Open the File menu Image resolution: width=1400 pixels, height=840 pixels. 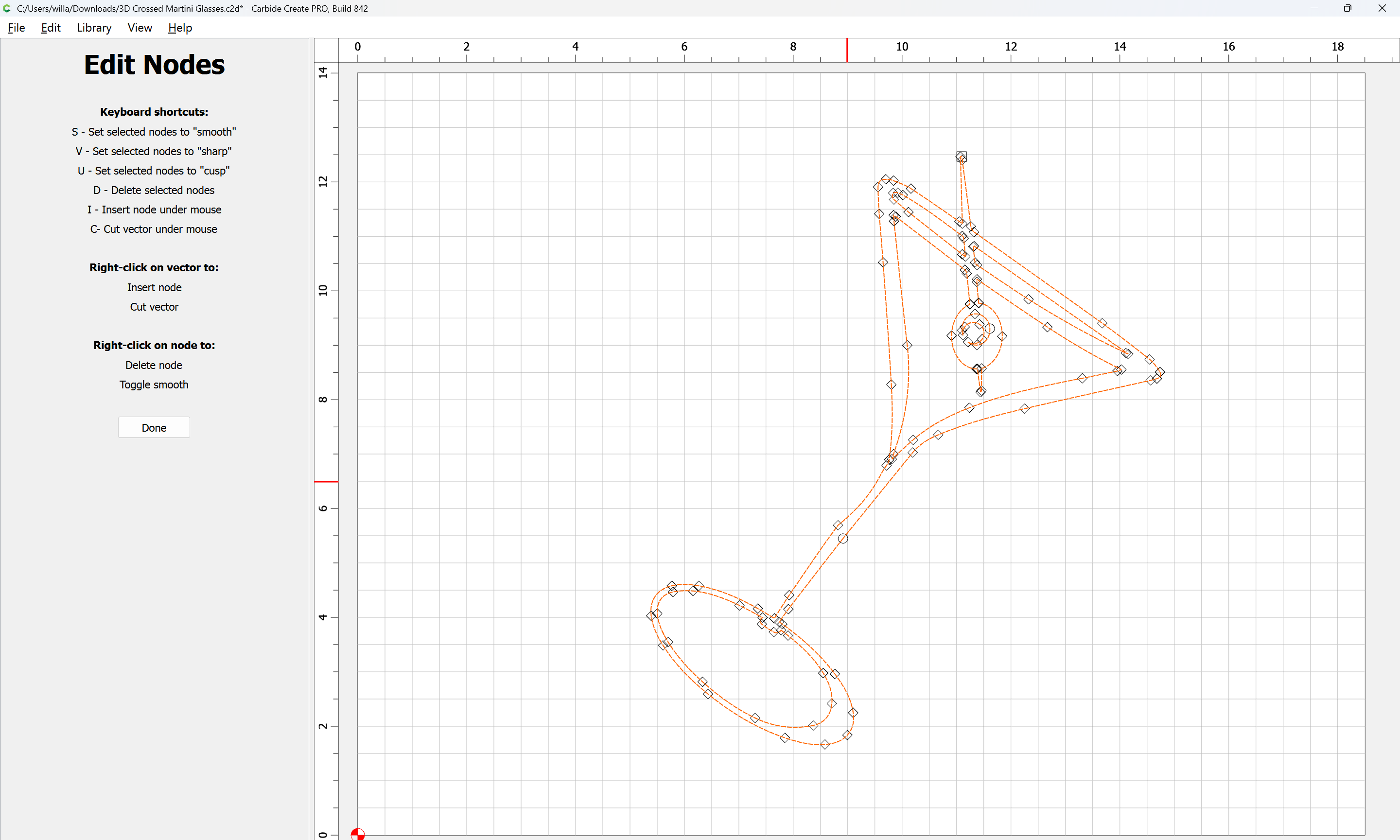tap(16, 28)
